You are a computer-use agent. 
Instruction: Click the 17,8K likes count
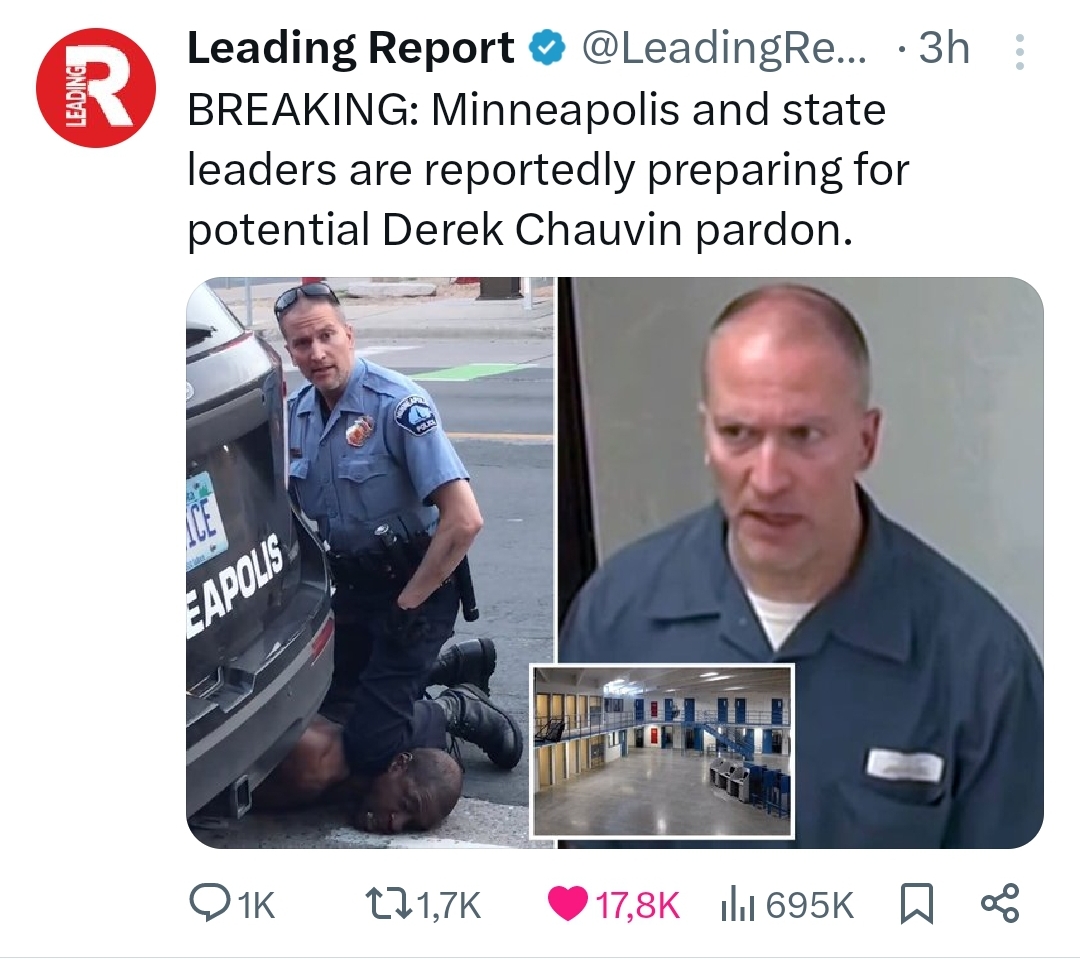[637, 905]
